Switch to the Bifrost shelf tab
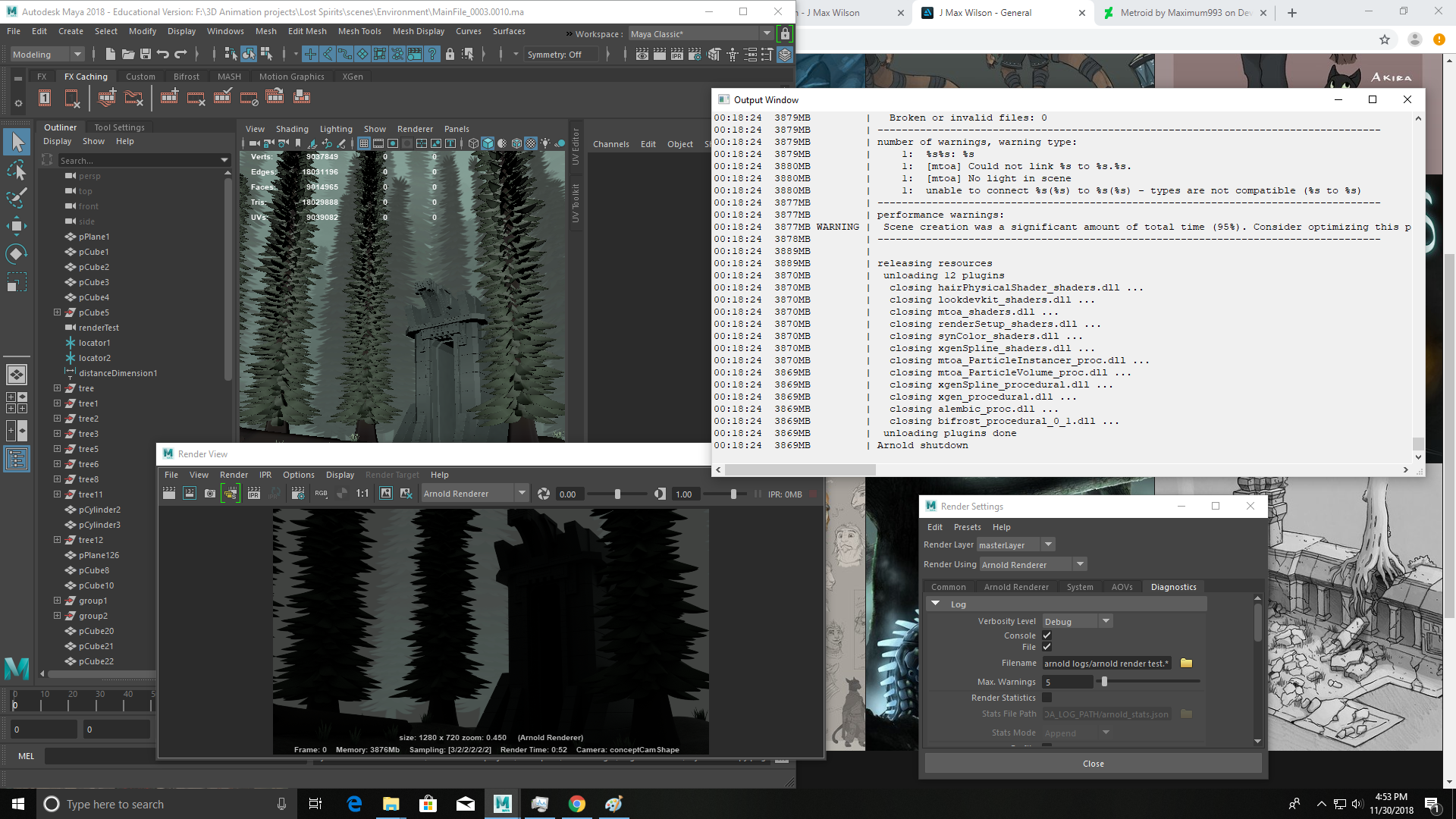The image size is (1456, 819). point(186,76)
